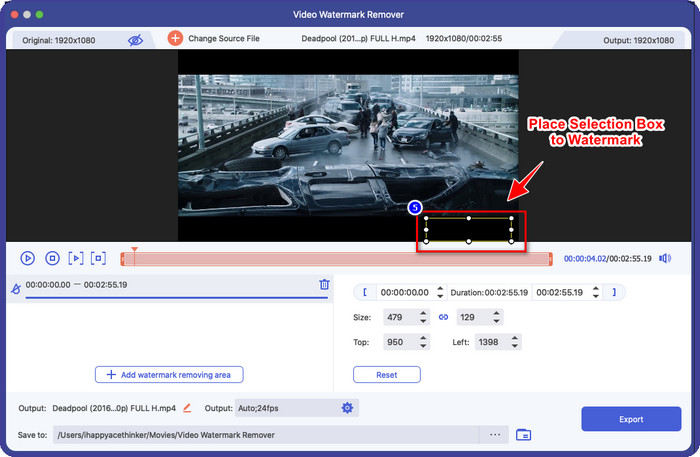The width and height of the screenshot is (700, 457).
Task: Click the Duration:00:02:55.19 text
Action: point(489,293)
